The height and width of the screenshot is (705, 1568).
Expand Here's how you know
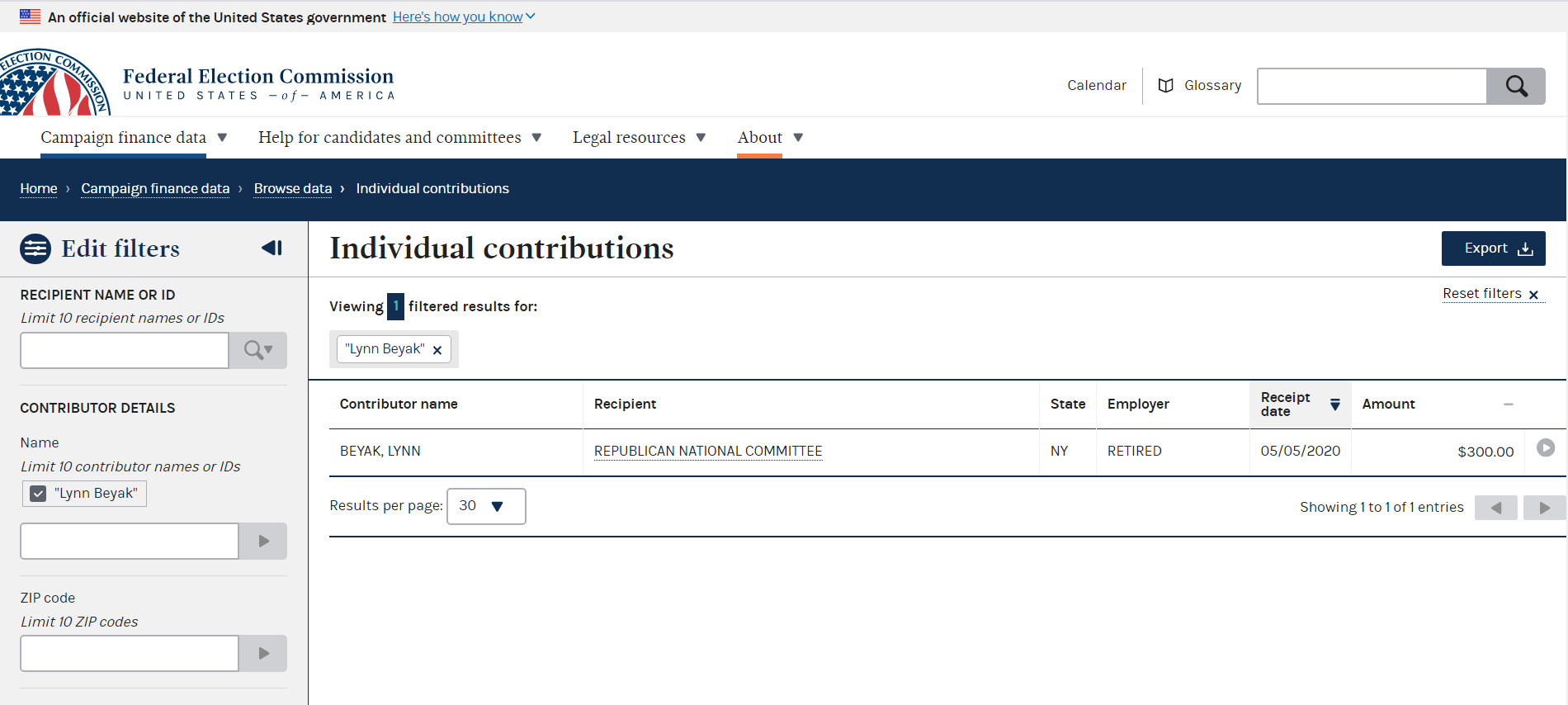[464, 17]
